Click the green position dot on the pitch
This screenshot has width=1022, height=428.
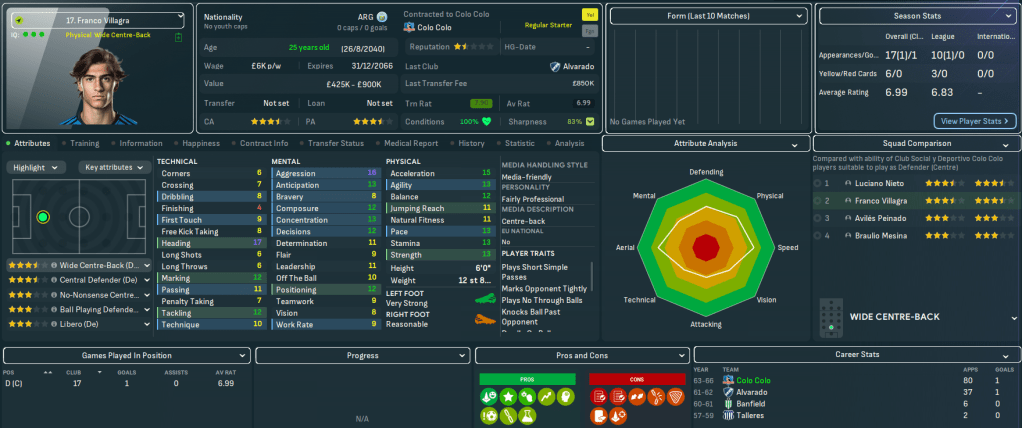(42, 216)
